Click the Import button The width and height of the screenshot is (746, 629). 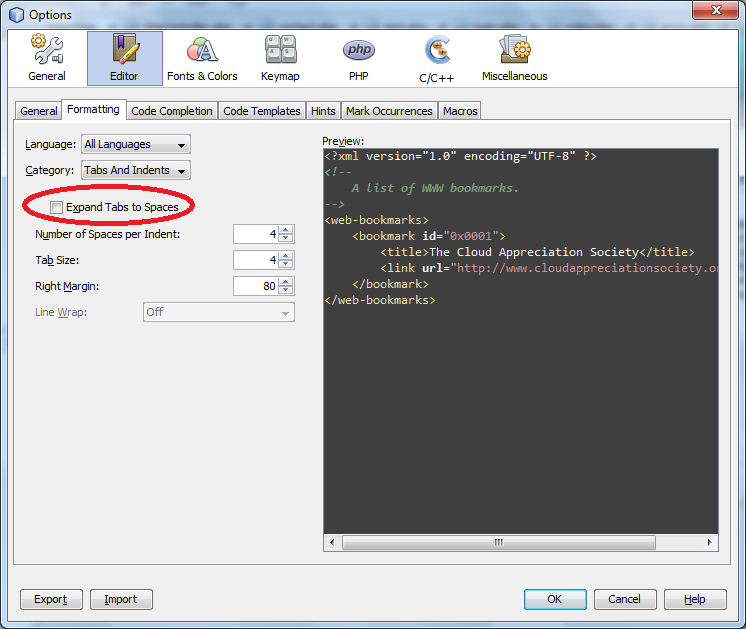(121, 599)
